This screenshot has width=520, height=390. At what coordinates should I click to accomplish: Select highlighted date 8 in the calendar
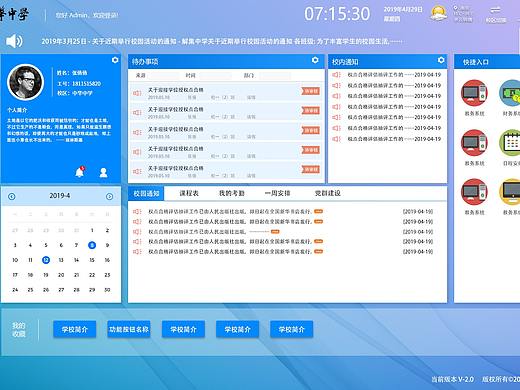click(92, 245)
